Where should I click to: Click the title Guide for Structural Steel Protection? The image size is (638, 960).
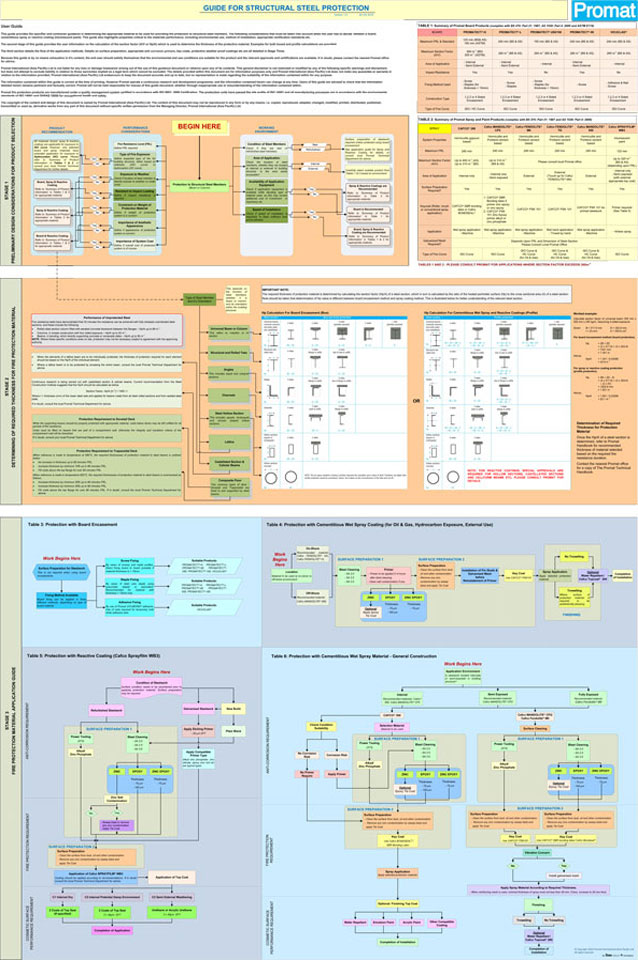click(x=286, y=8)
